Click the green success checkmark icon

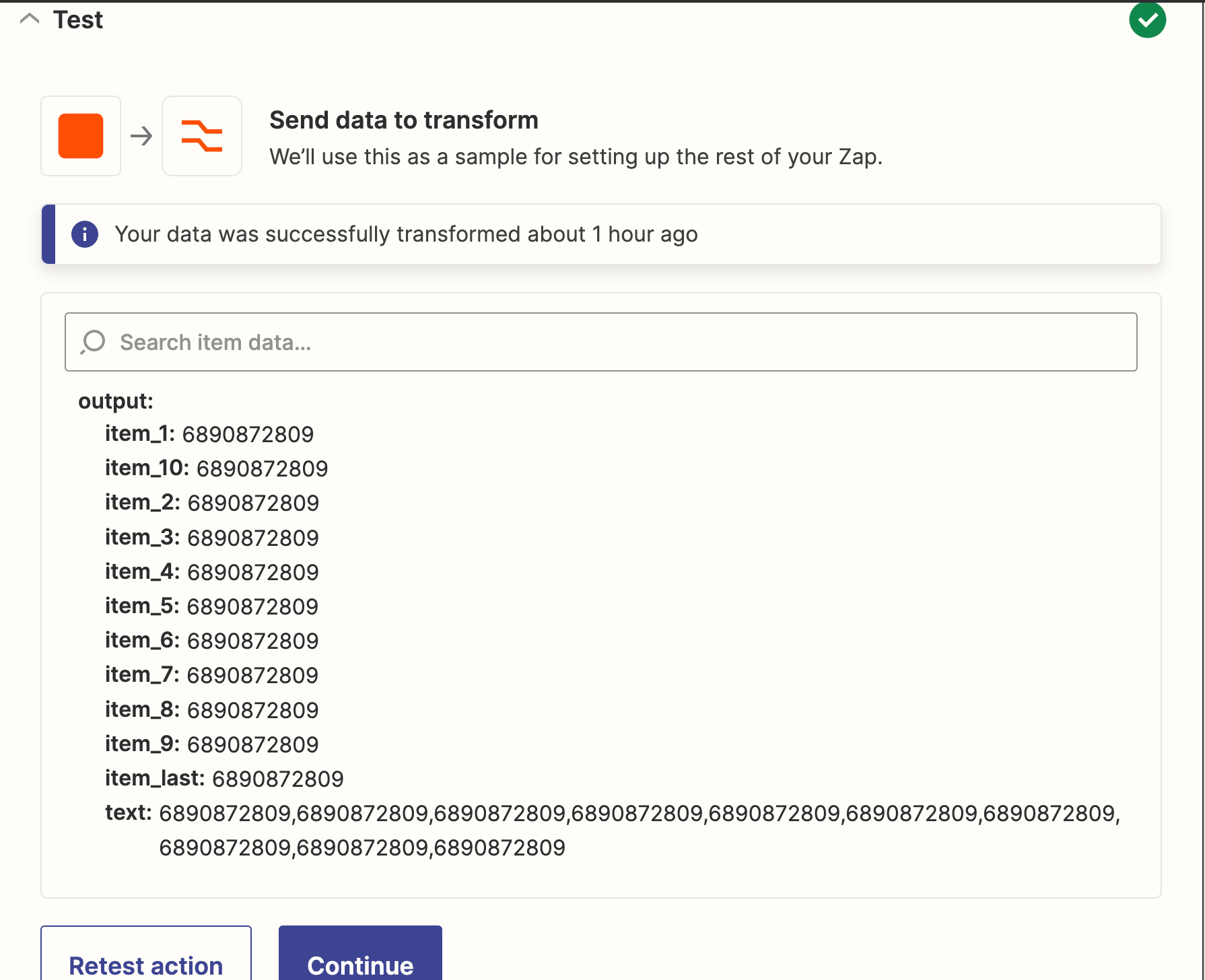(x=1147, y=20)
